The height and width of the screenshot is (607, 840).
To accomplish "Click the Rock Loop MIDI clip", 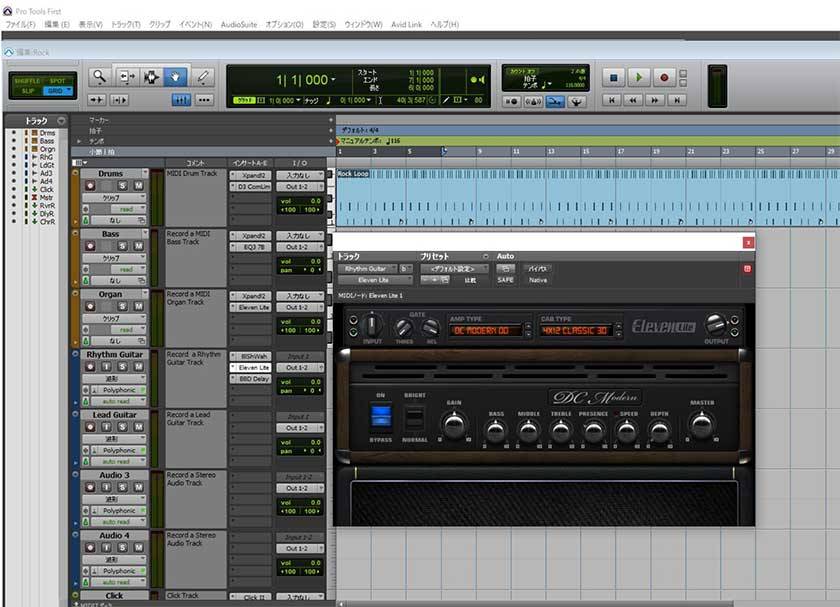I will (588, 197).
